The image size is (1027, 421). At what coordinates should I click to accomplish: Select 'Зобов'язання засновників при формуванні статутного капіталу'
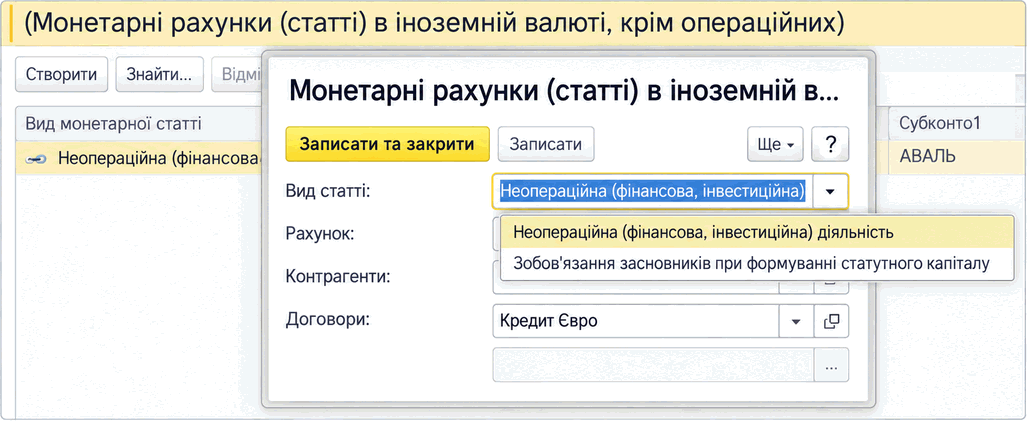click(756, 264)
